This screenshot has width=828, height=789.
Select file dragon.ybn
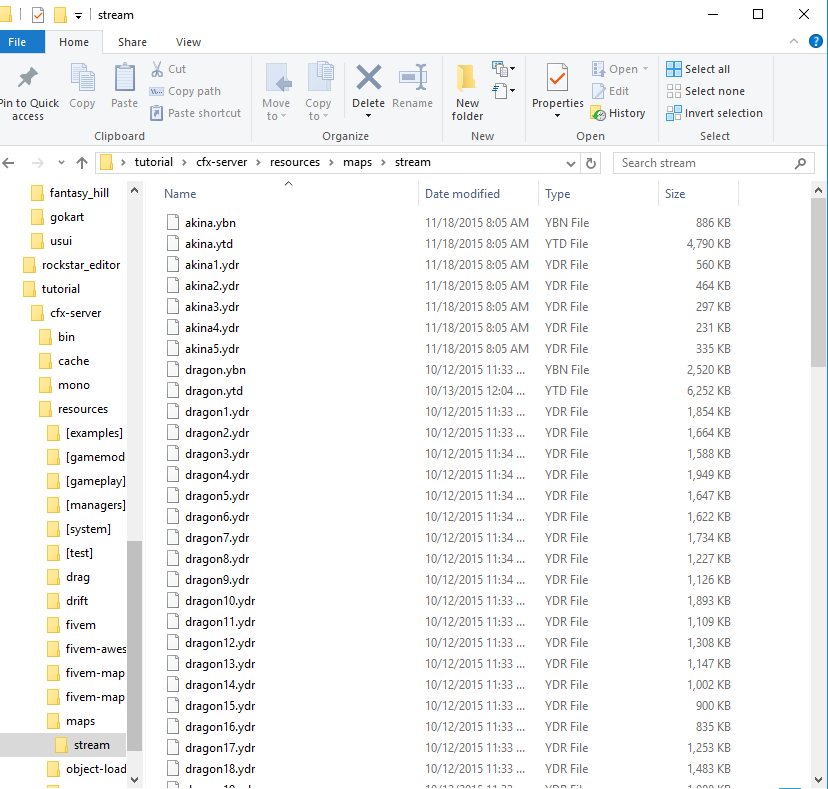tap(215, 370)
